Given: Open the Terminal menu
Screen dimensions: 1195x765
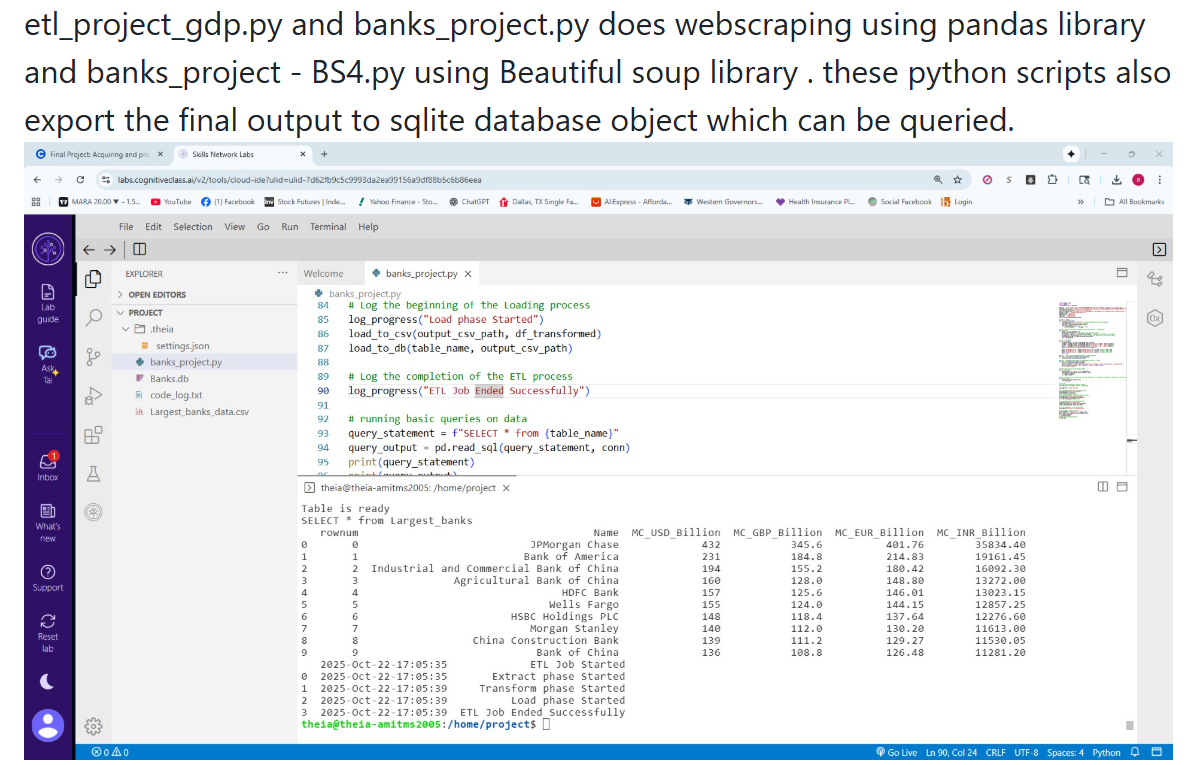Looking at the screenshot, I should point(328,227).
